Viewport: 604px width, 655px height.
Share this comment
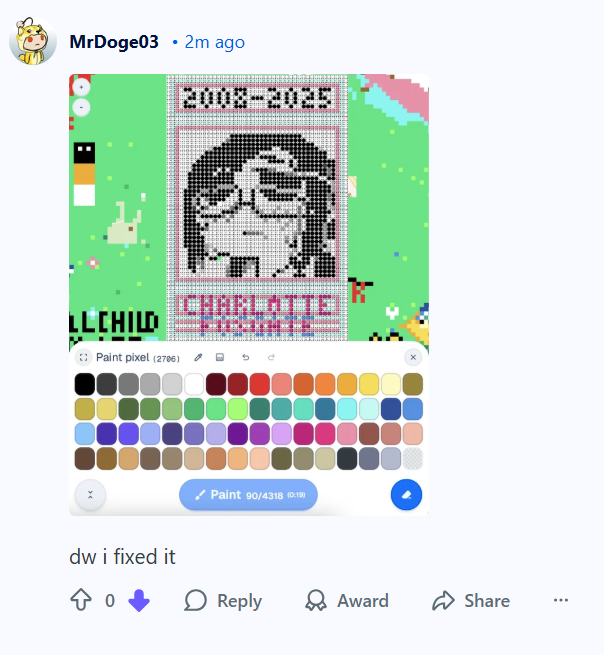471,601
